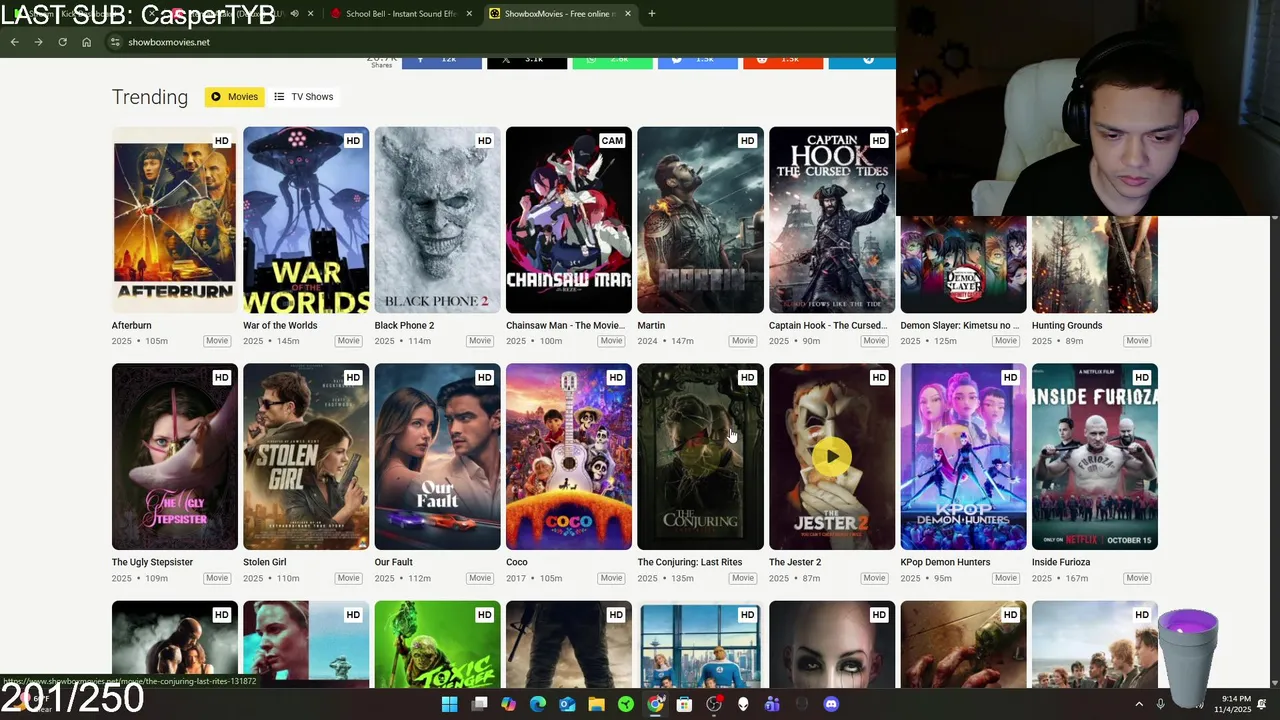Screen dimensions: 1280x720
Task: Open the site information icon in address bar
Action: tap(115, 42)
